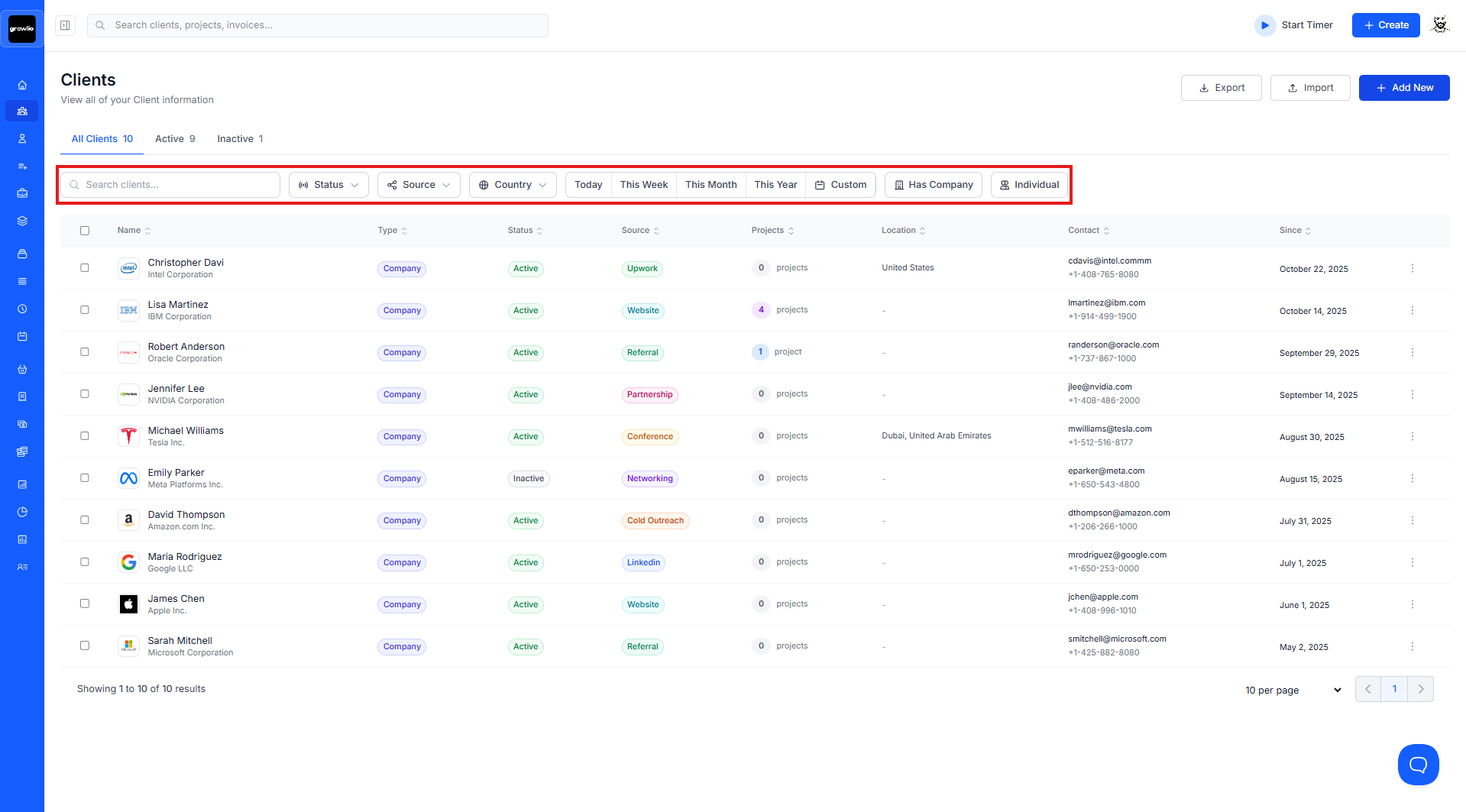This screenshot has width=1466, height=812.
Task: Filter by Individual clients
Action: click(1029, 185)
